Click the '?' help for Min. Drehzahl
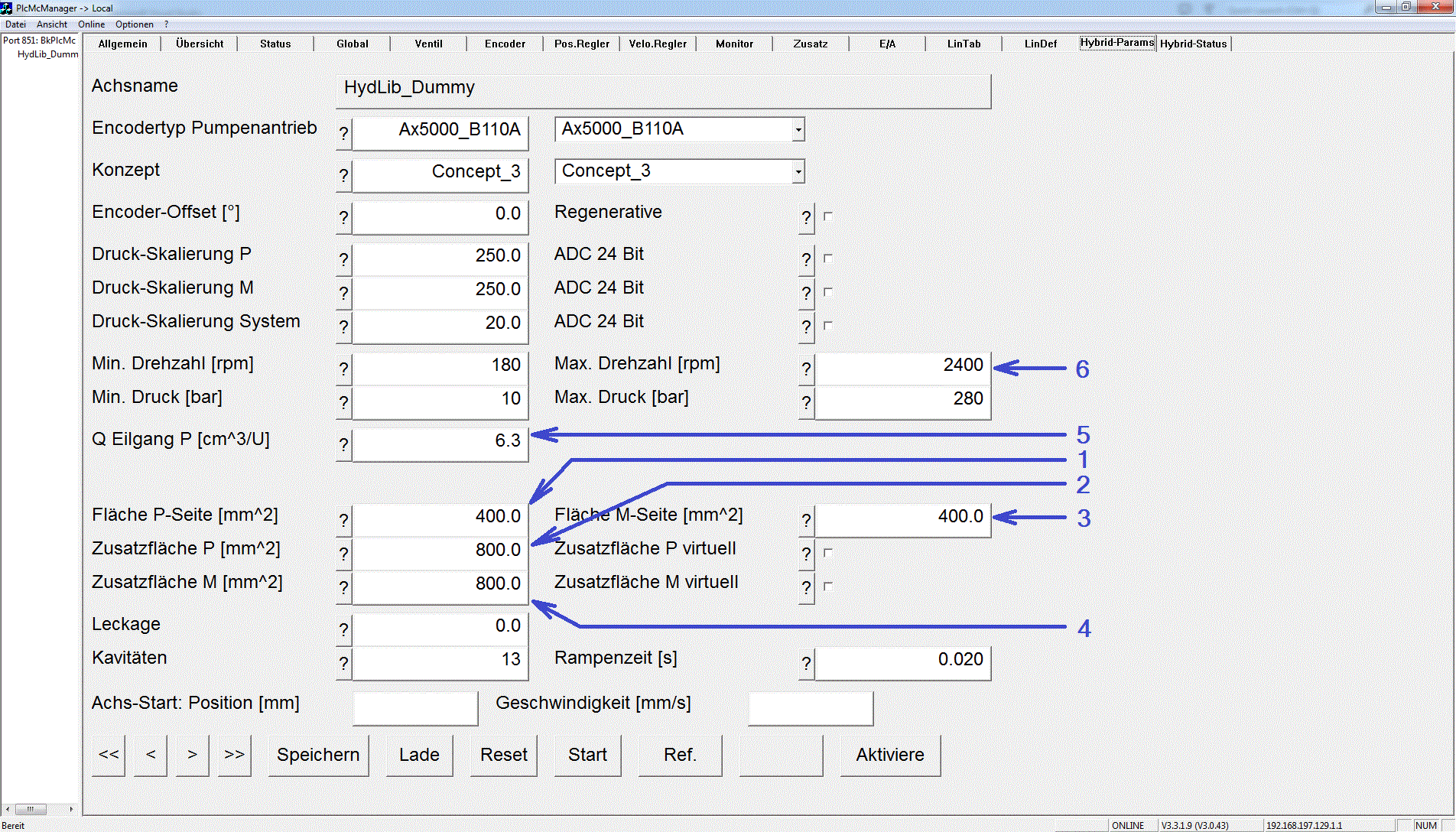Viewport: 1456px width, 832px height. [344, 369]
